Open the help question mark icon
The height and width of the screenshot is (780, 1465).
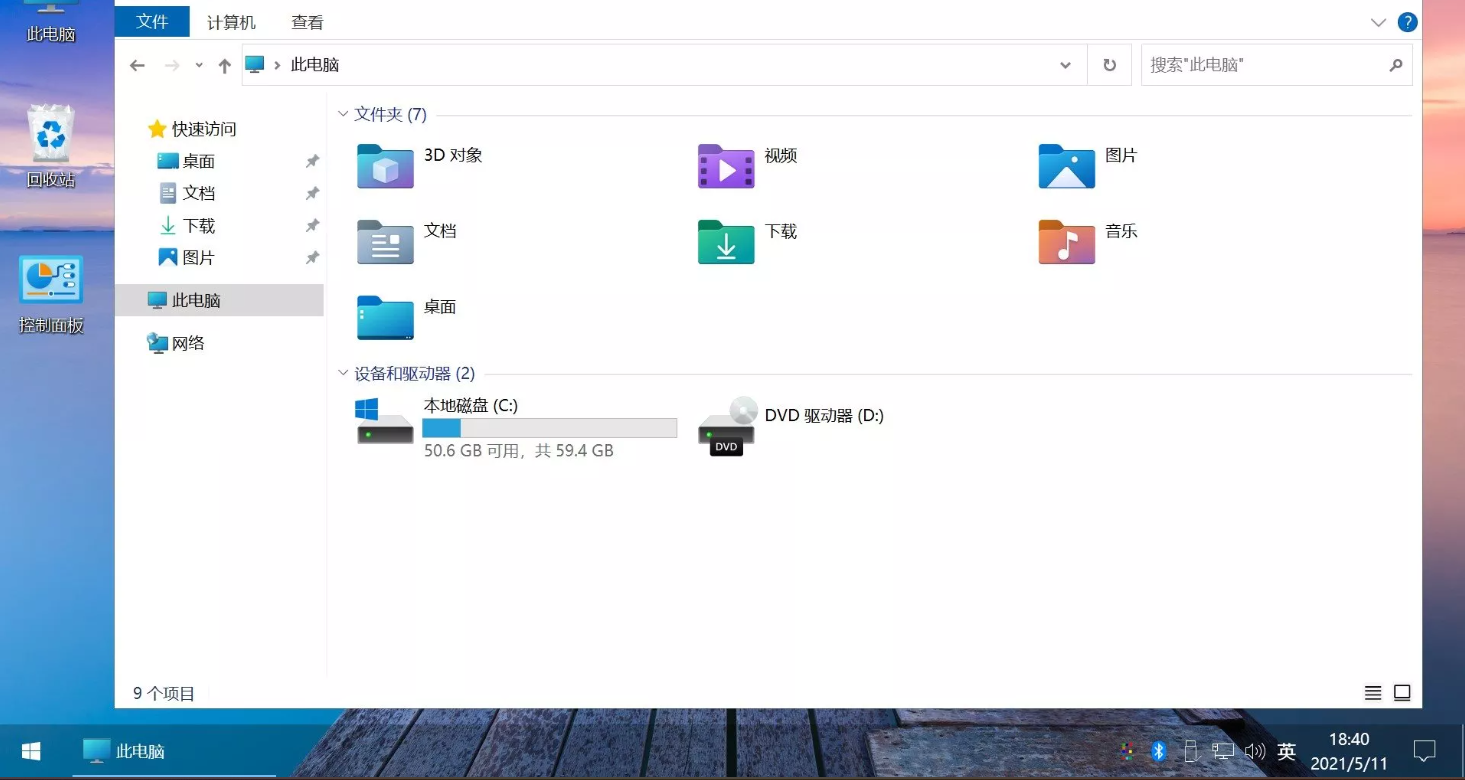pos(1407,22)
